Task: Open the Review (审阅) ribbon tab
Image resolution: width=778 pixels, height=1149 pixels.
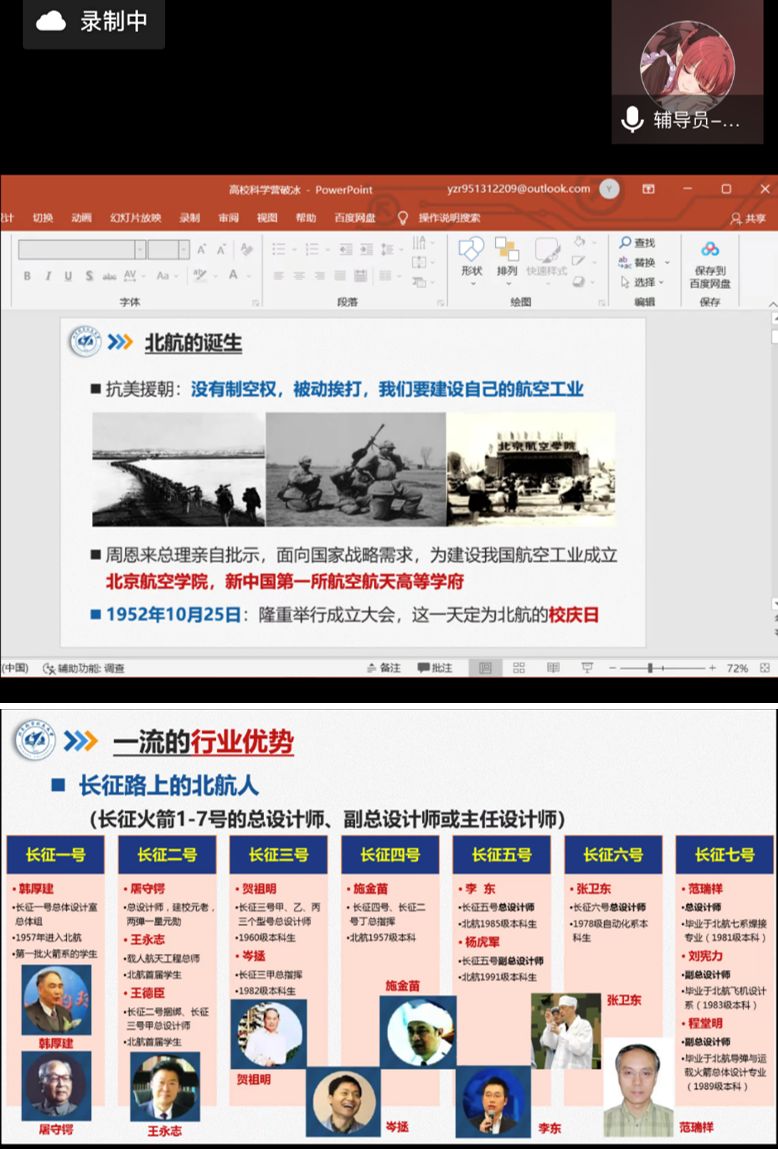Action: [x=228, y=218]
